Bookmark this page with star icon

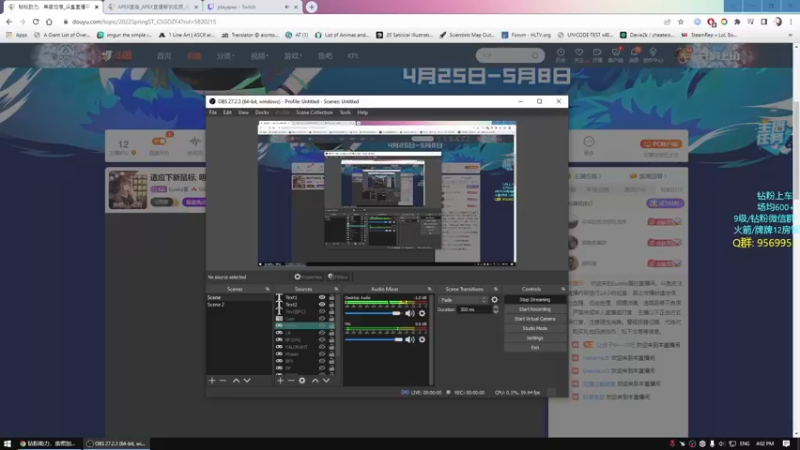pos(681,22)
